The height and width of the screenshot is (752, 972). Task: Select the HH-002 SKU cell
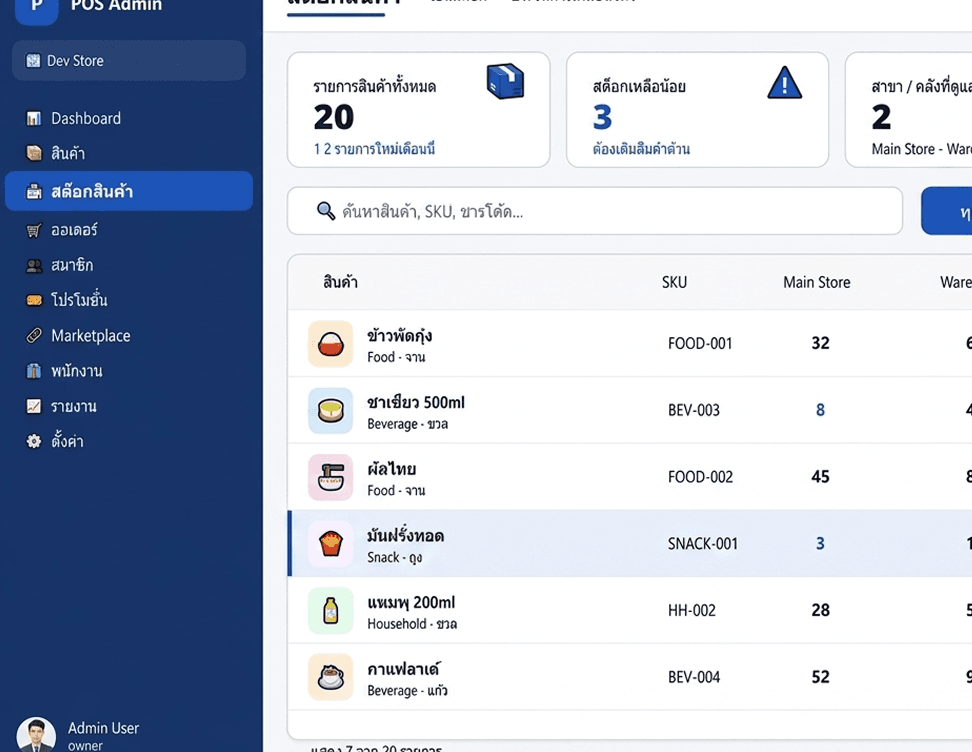tap(692, 611)
